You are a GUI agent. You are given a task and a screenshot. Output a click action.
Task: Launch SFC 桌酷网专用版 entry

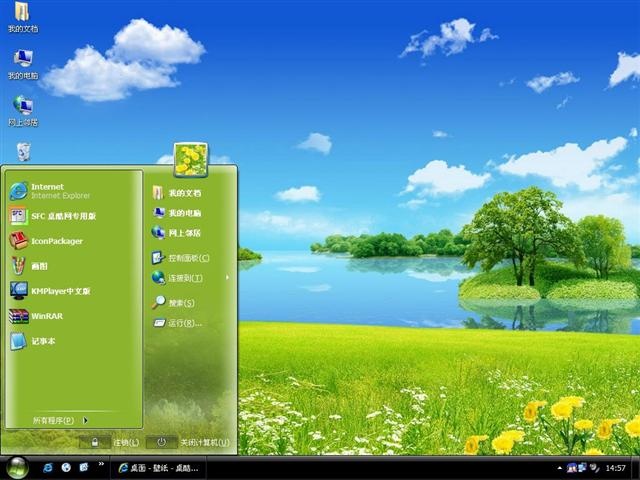73,216
